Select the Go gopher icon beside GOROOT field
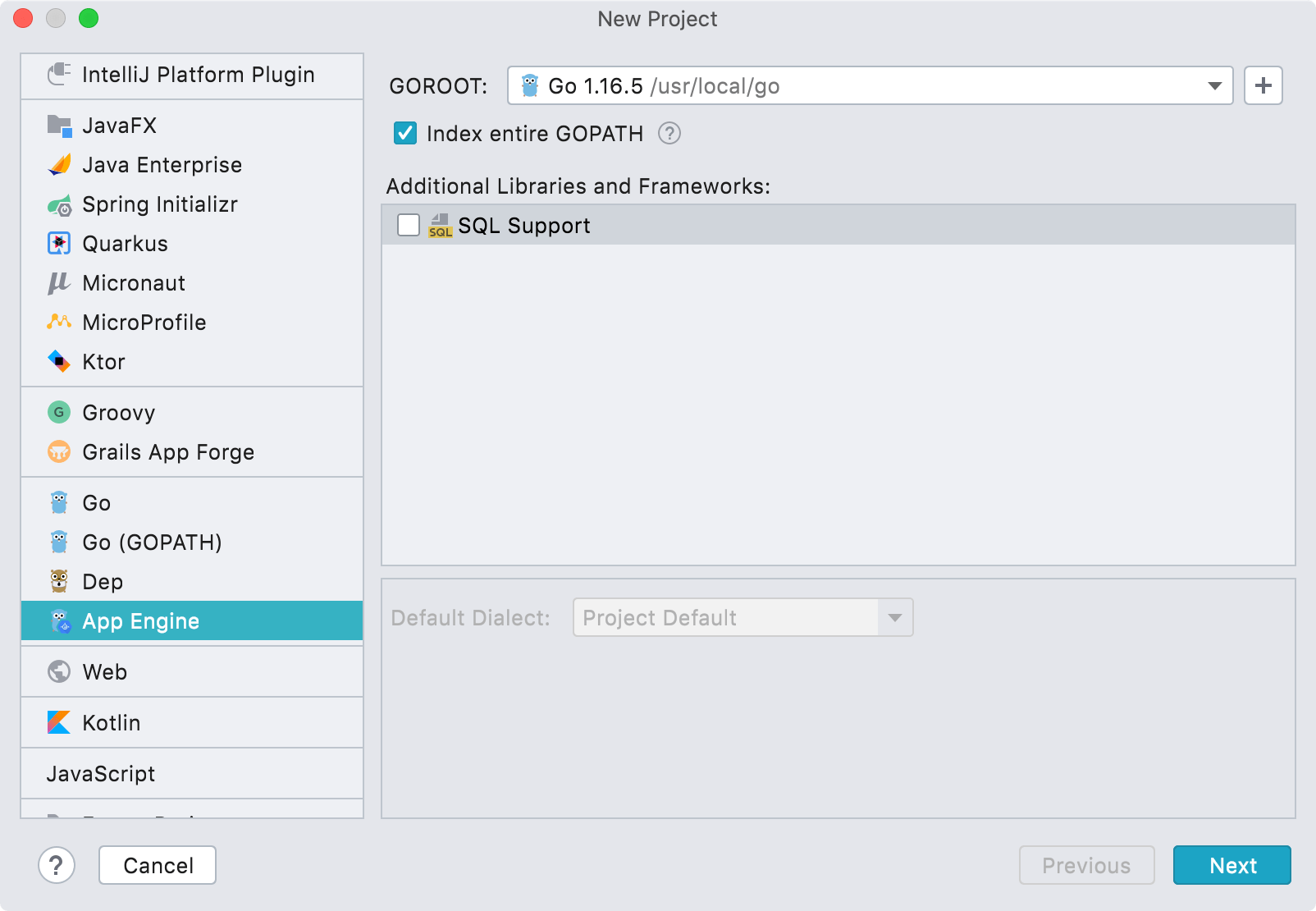 tap(531, 85)
